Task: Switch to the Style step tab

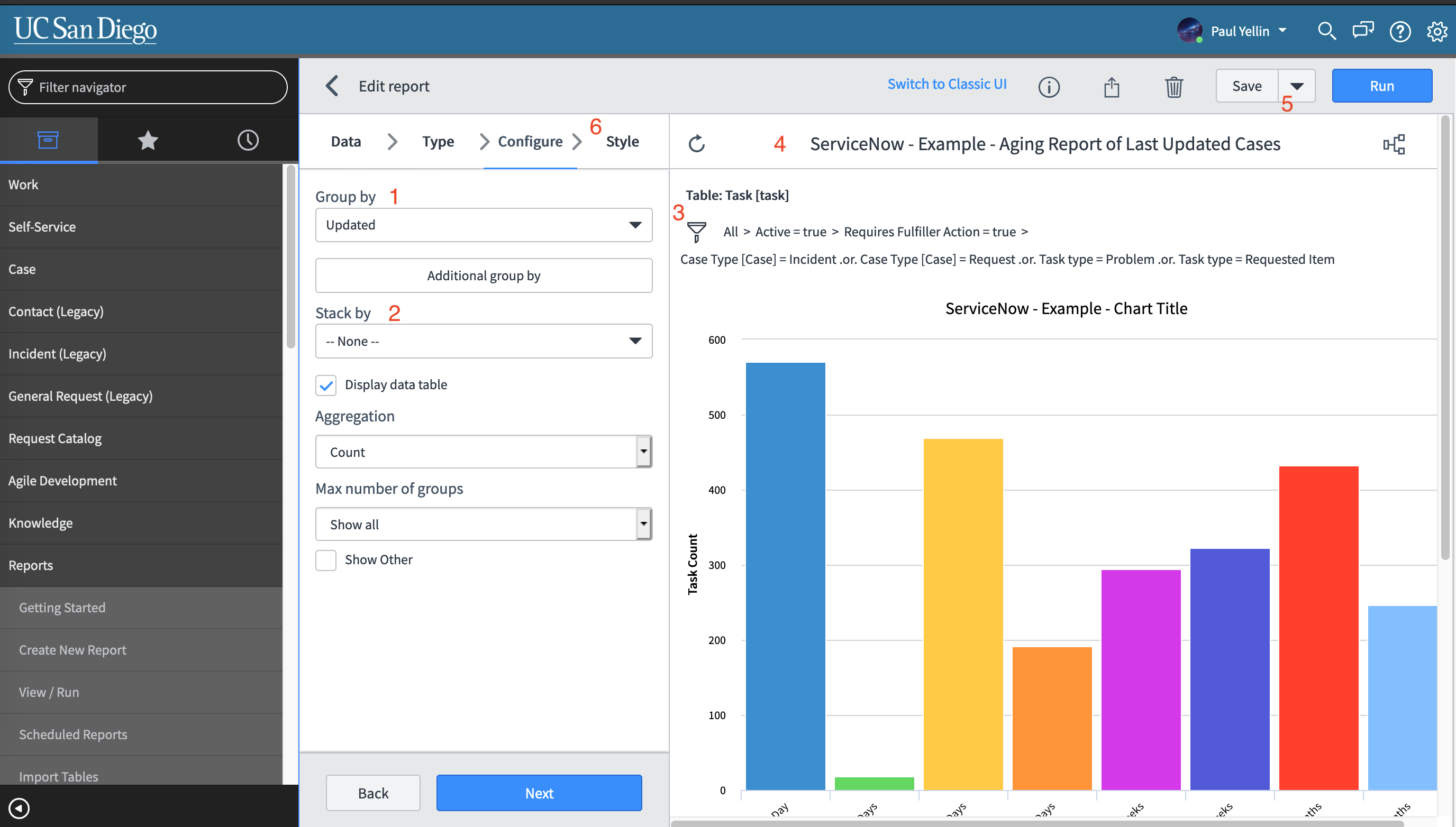Action: pyautogui.click(x=622, y=141)
